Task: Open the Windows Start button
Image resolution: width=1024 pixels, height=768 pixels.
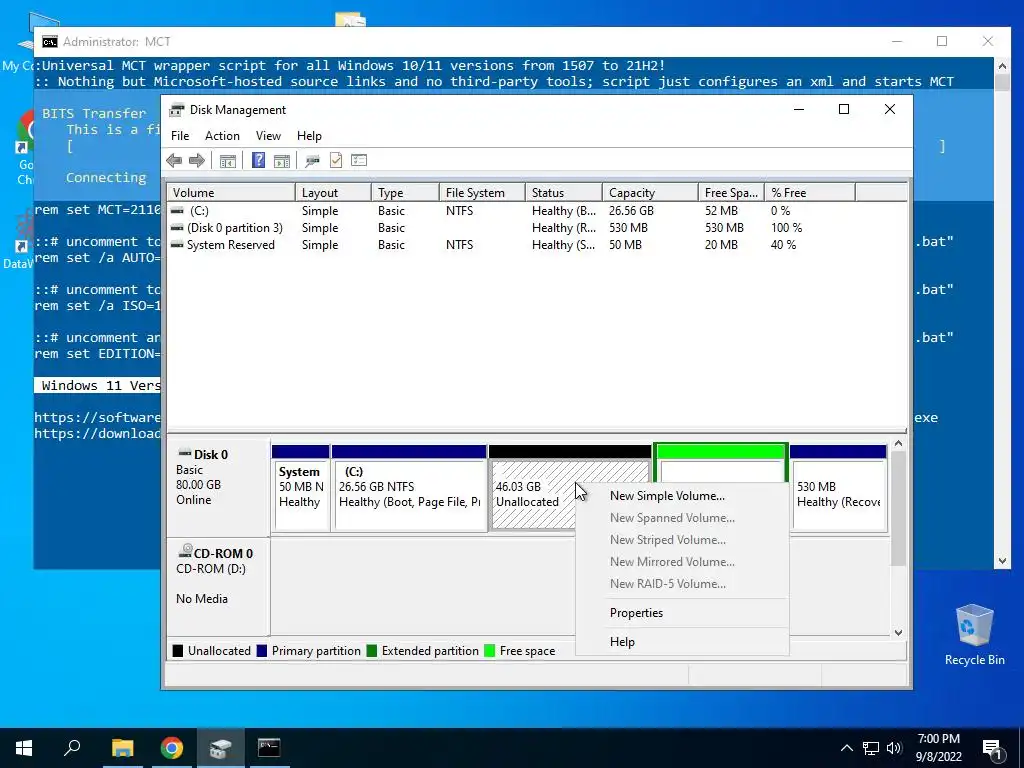Action: click(24, 748)
